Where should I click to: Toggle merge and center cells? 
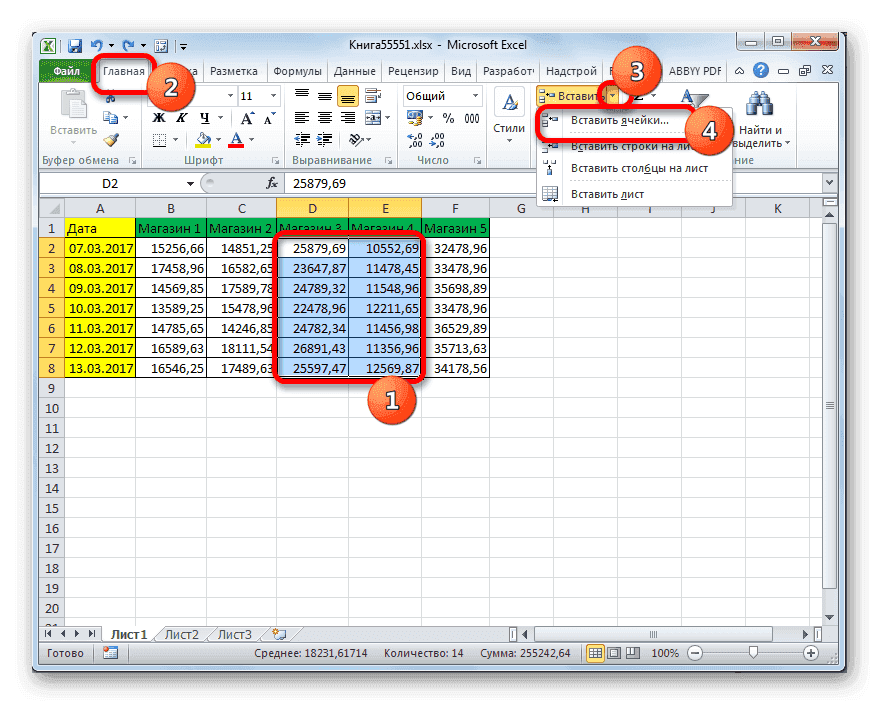[374, 118]
